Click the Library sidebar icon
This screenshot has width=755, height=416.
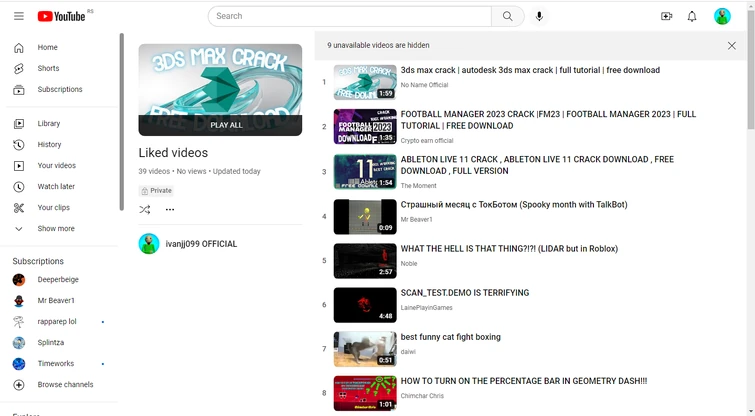[19, 124]
